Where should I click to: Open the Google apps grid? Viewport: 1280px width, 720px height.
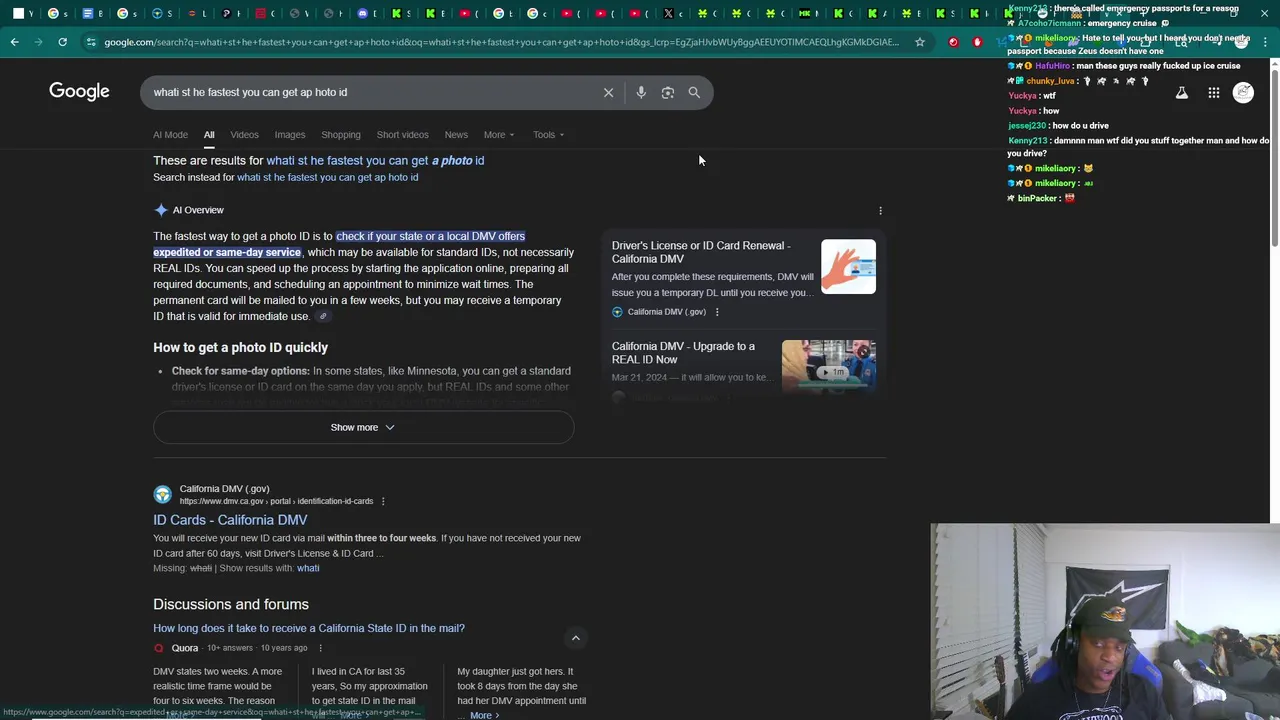pyautogui.click(x=1213, y=93)
